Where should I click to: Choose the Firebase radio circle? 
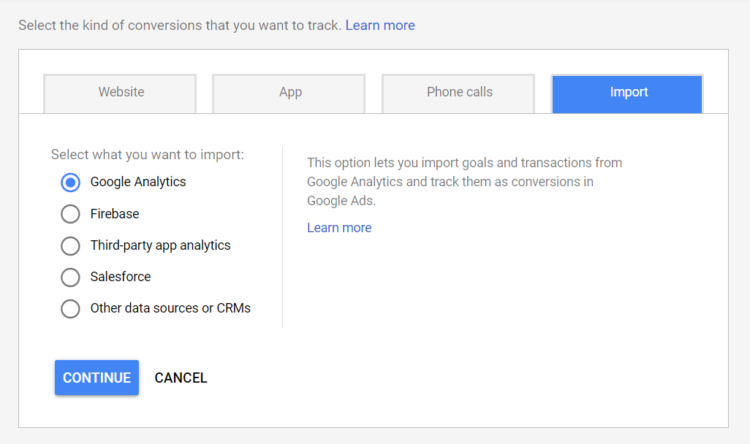(x=70, y=214)
